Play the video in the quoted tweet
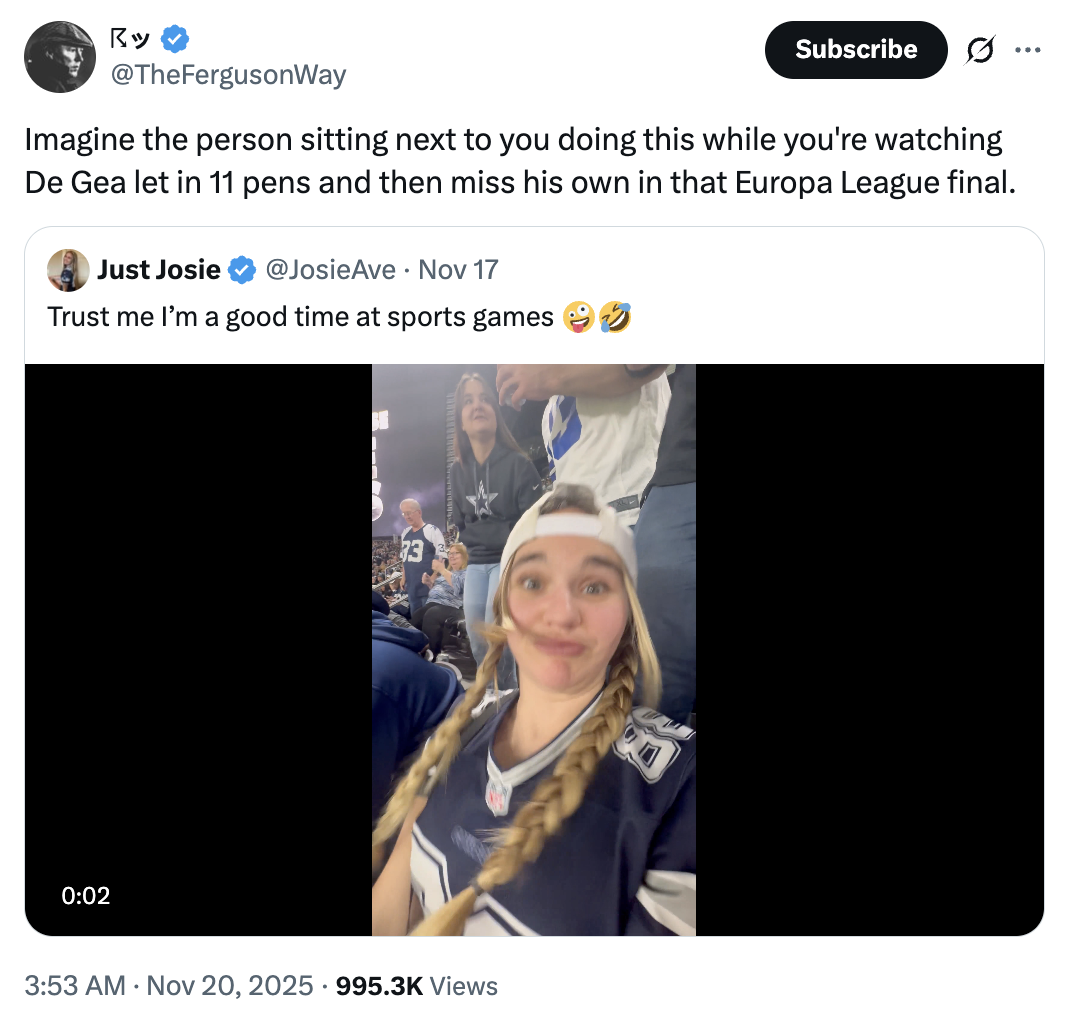 [534, 651]
